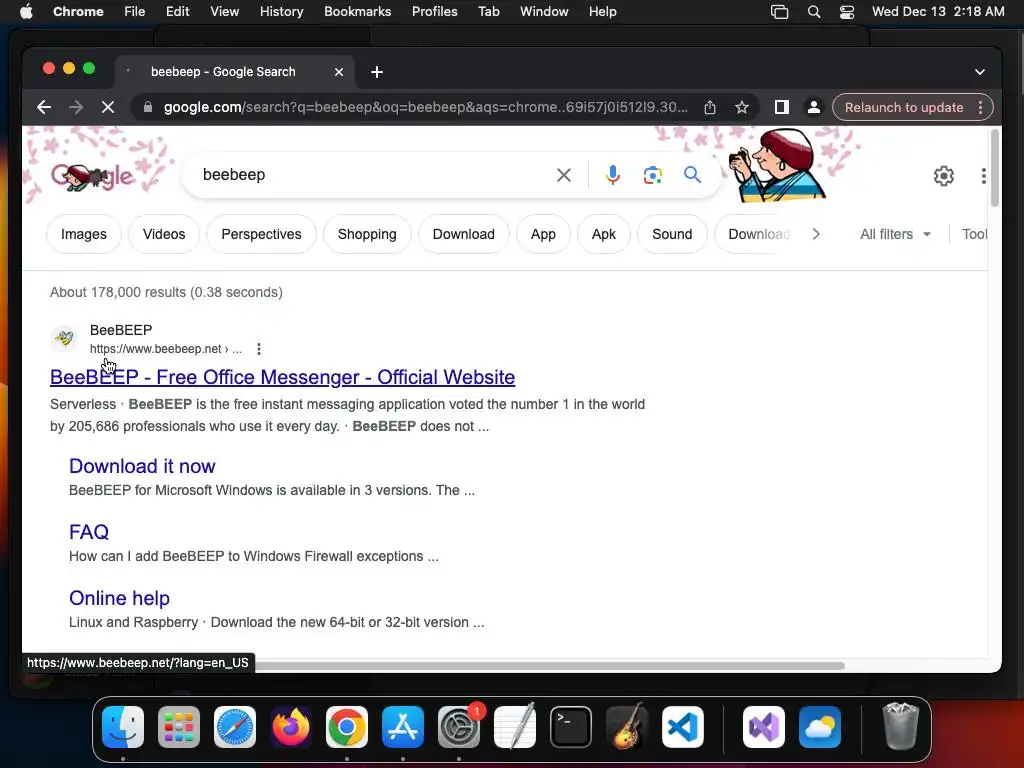The height and width of the screenshot is (768, 1024).
Task: Click the back navigation arrow
Action: tap(44, 107)
